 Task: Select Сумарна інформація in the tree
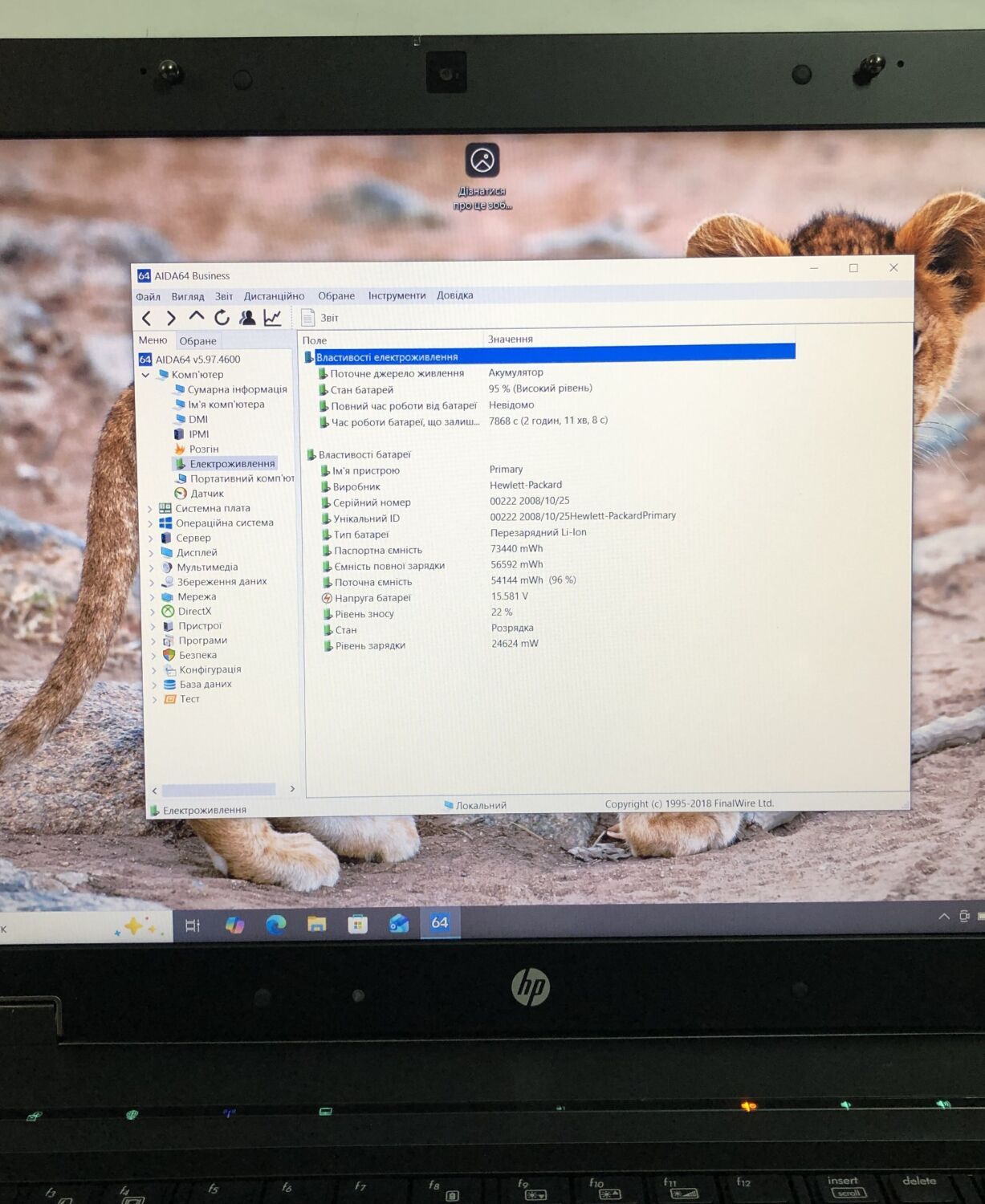click(x=237, y=389)
